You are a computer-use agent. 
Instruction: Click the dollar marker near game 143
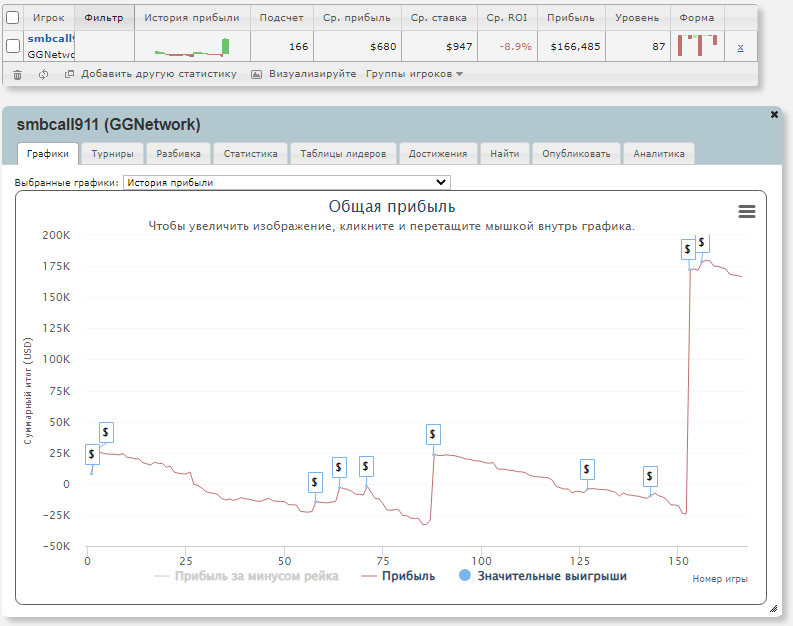pyautogui.click(x=650, y=476)
